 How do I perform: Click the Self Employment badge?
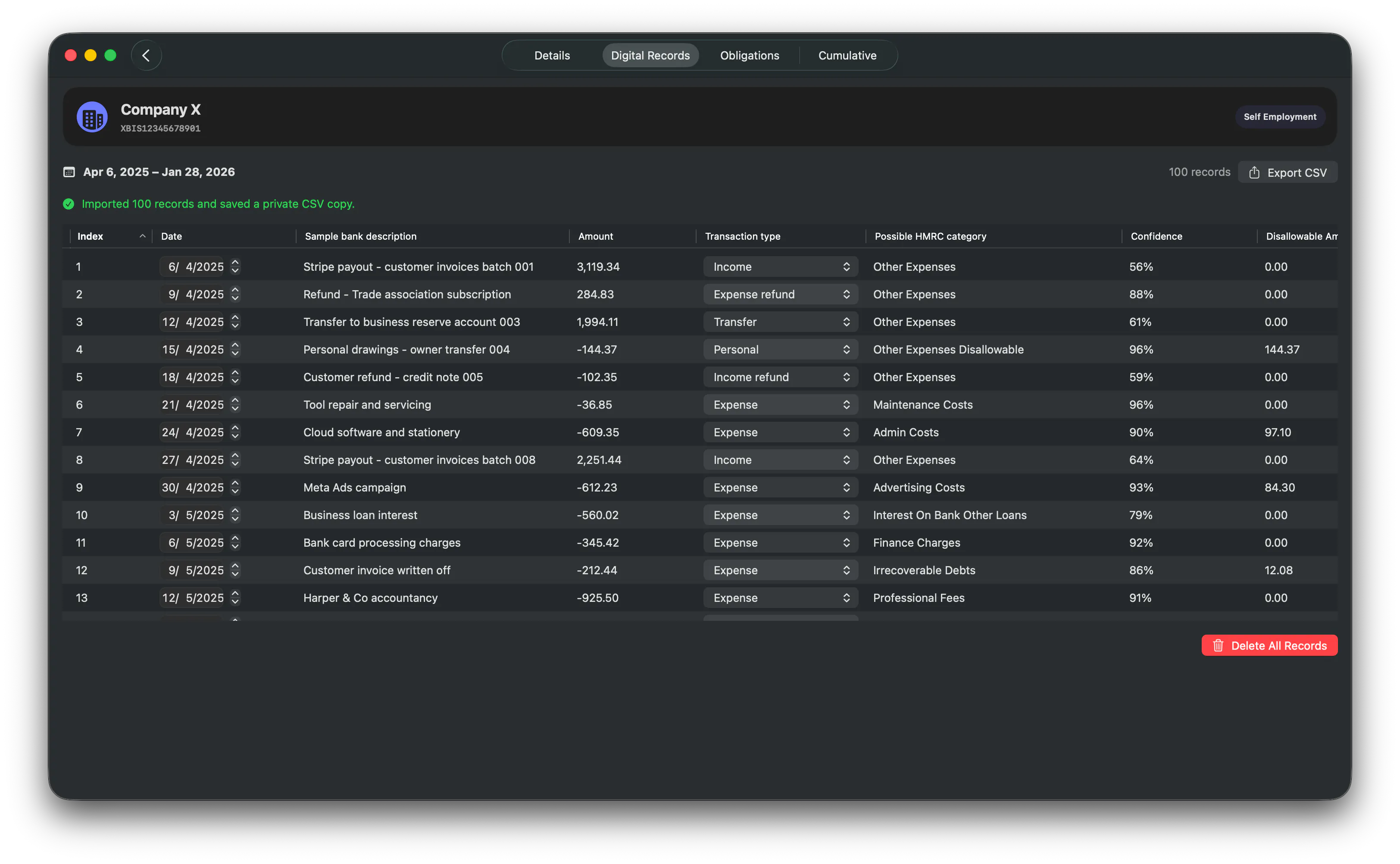point(1279,116)
